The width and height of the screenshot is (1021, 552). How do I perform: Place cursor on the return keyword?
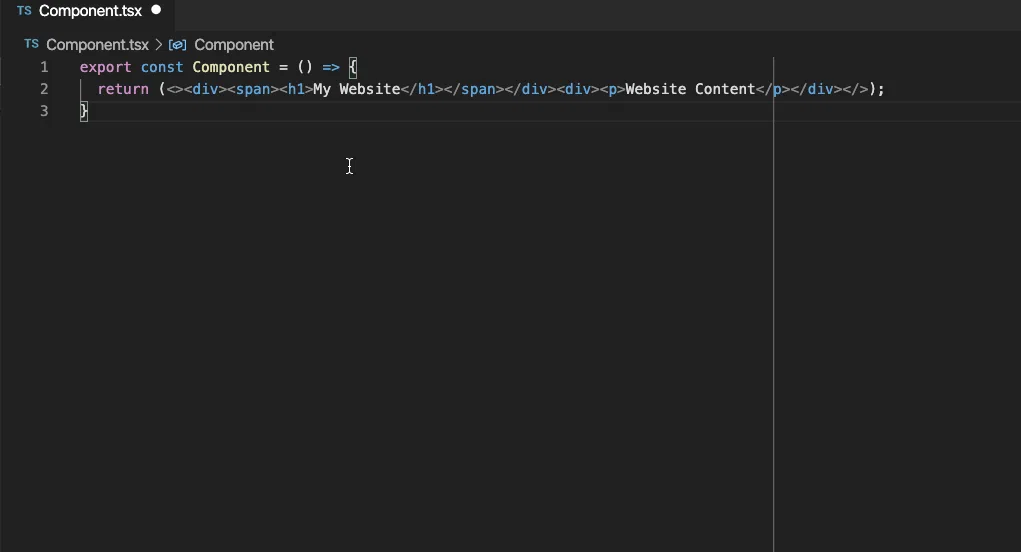123,89
